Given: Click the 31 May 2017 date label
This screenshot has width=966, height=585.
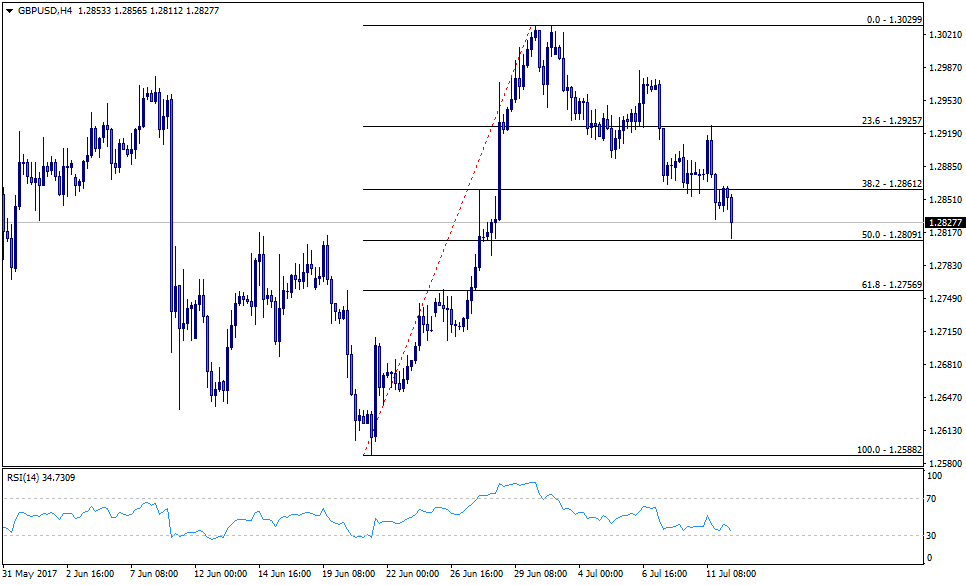Looking at the screenshot, I should [x=32, y=574].
